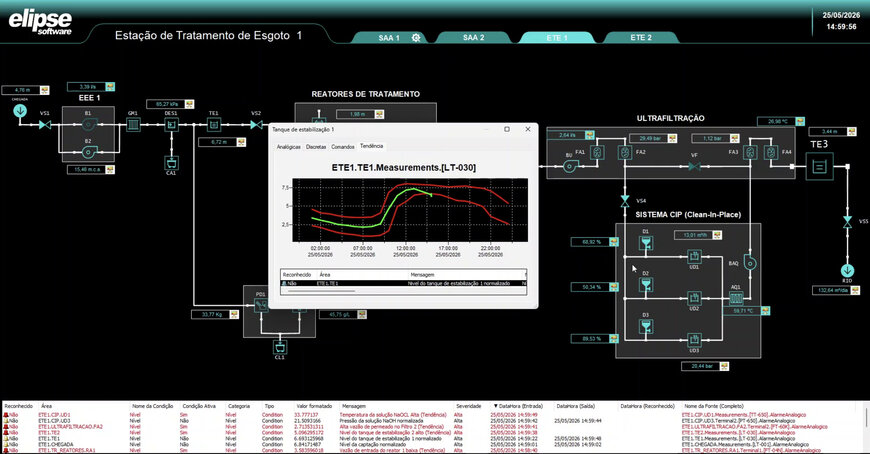Click the DES1 equipment icon

point(171,125)
